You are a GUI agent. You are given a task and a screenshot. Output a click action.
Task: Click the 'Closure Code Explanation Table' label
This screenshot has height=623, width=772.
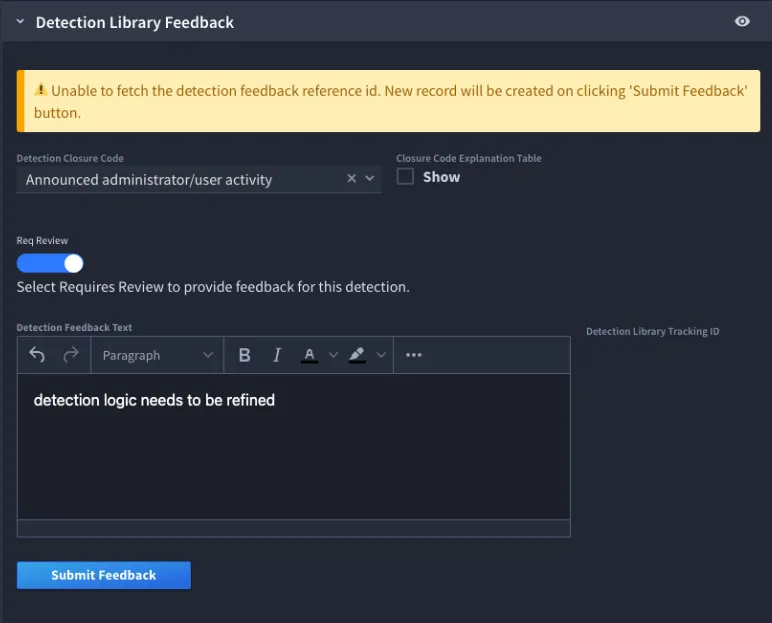(469, 159)
